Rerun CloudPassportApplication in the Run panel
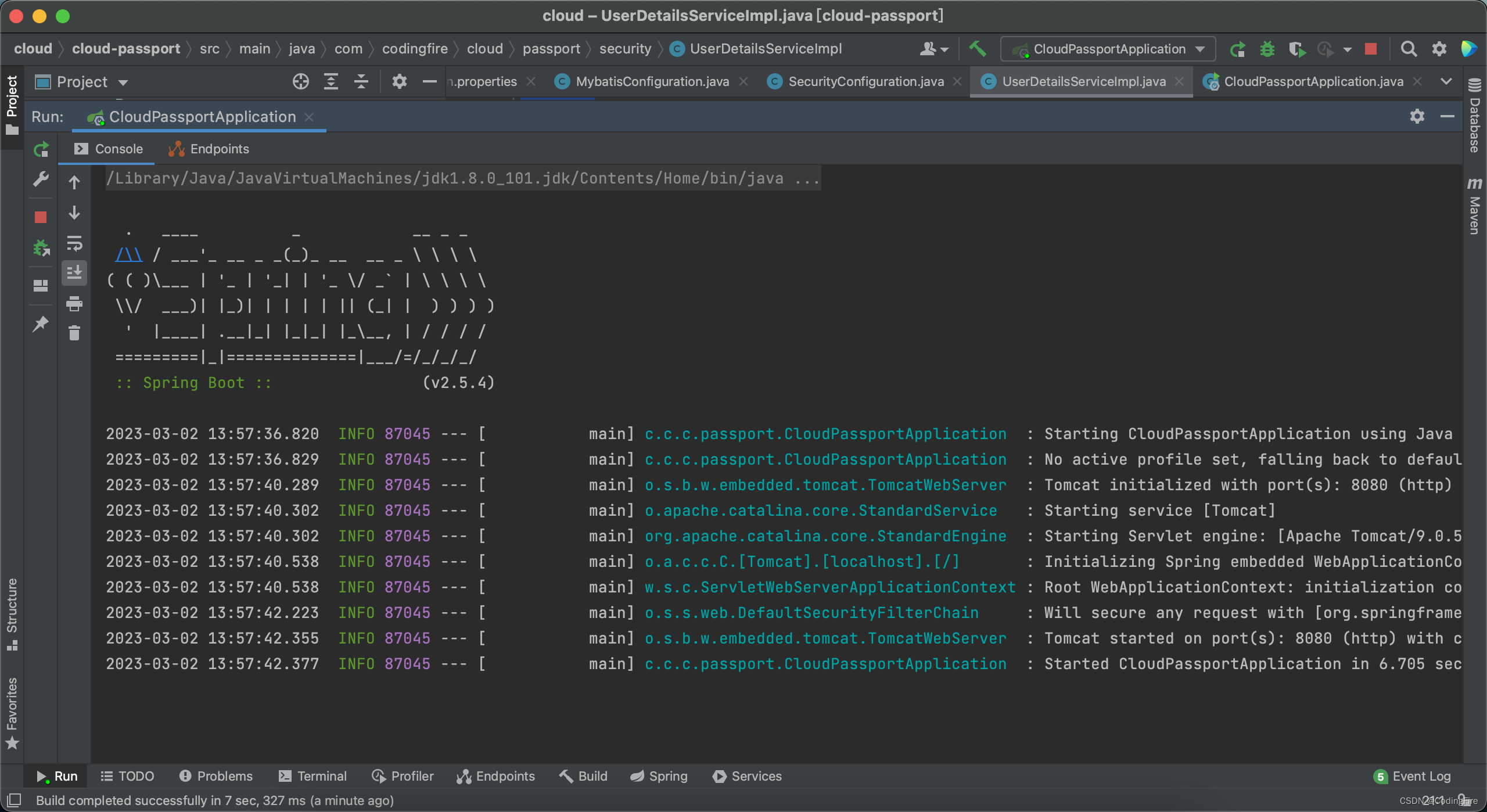Viewport: 1487px width, 812px height. [x=41, y=150]
